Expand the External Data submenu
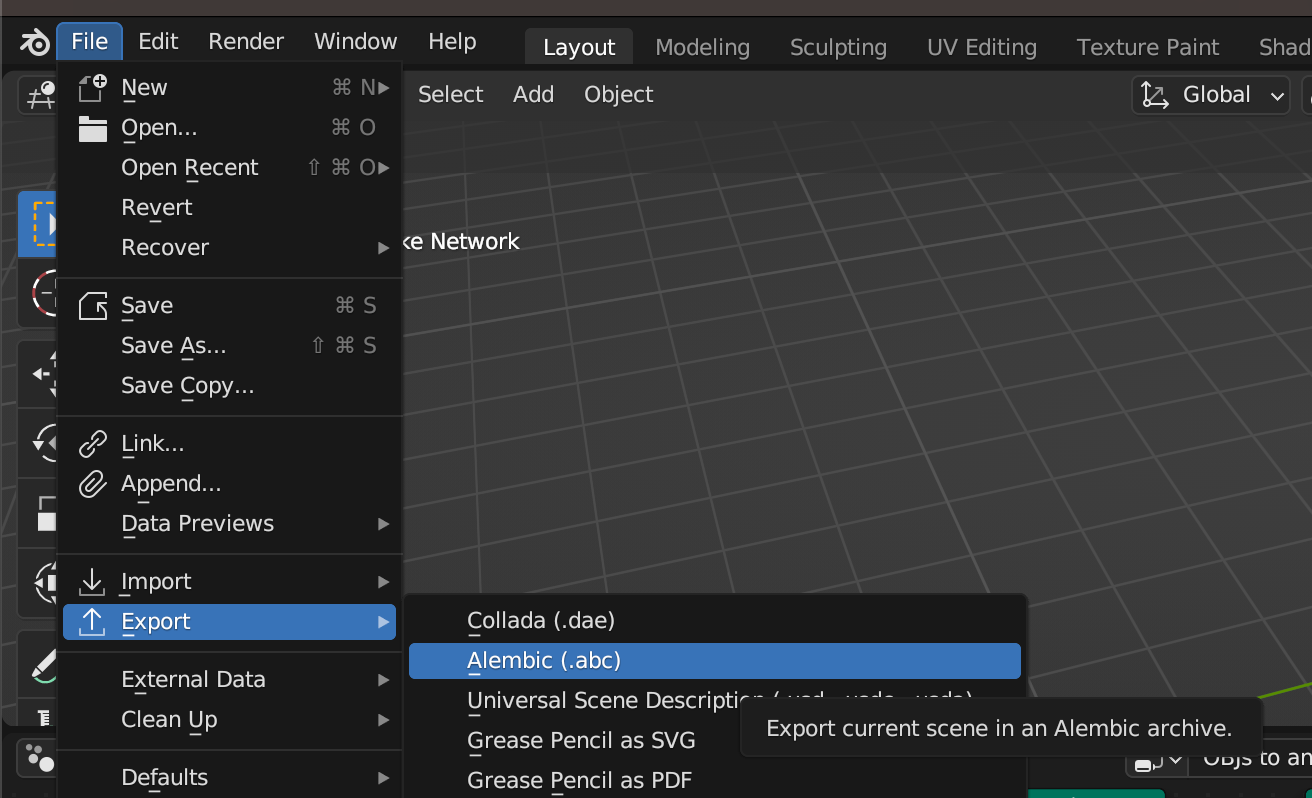 [x=230, y=680]
